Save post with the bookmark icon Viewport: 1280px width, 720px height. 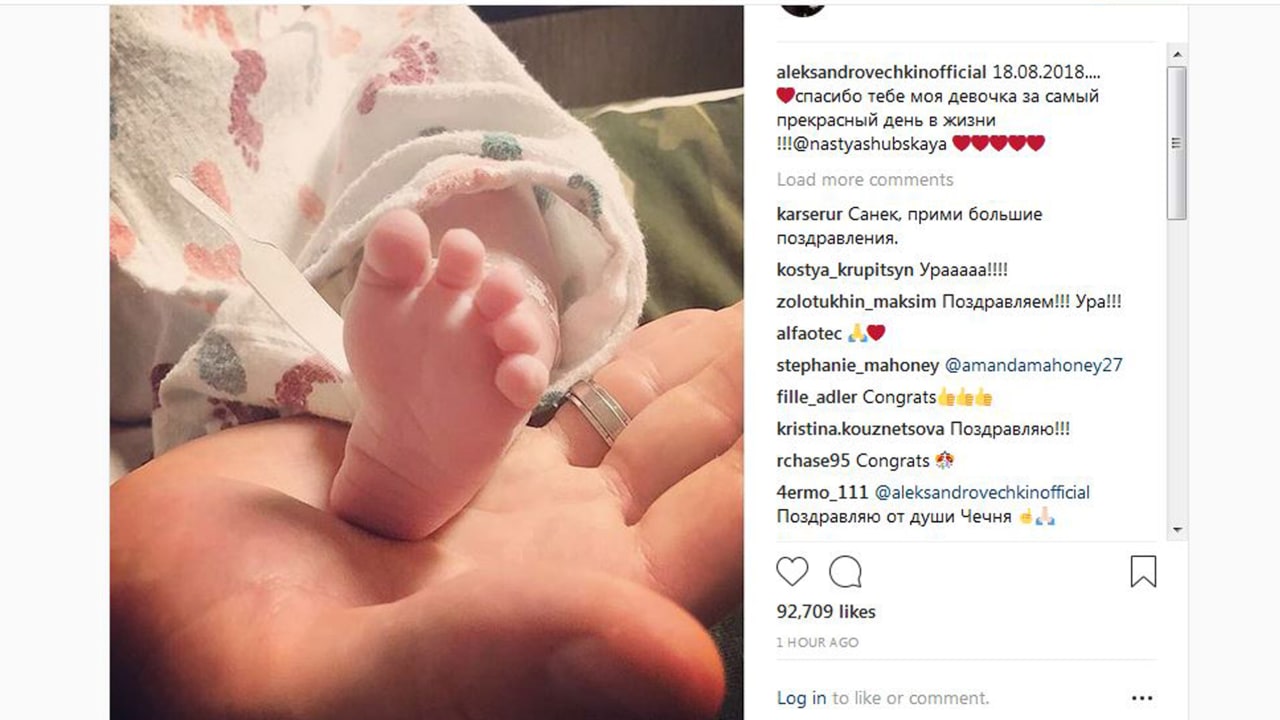(1143, 572)
